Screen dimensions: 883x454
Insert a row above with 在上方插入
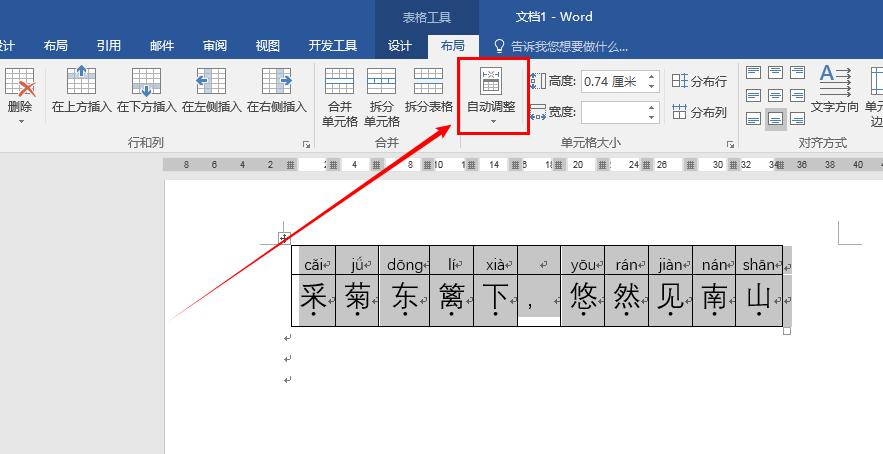(x=82, y=89)
